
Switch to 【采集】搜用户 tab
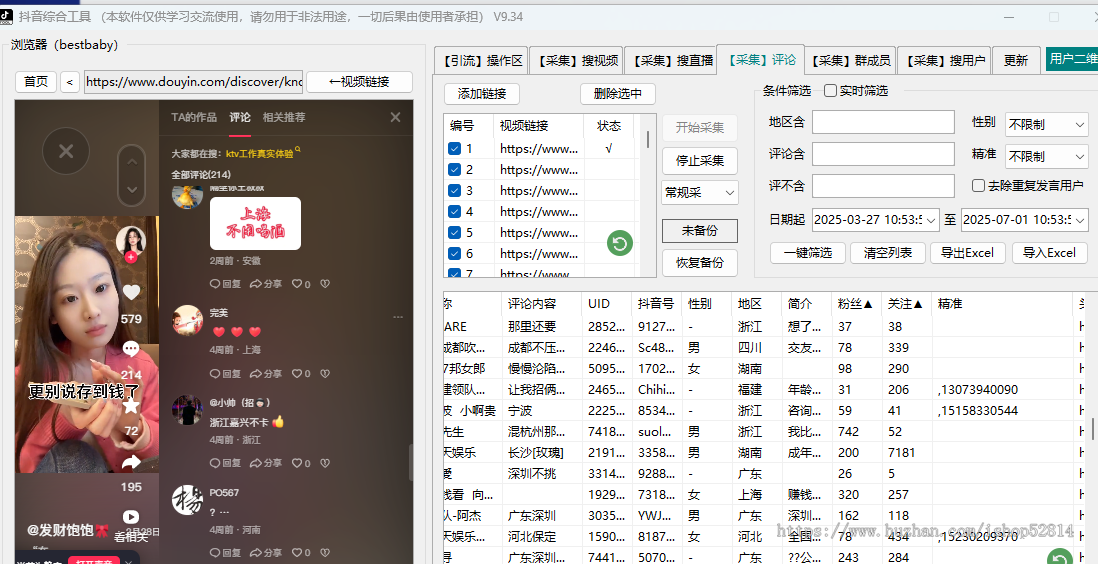(944, 61)
